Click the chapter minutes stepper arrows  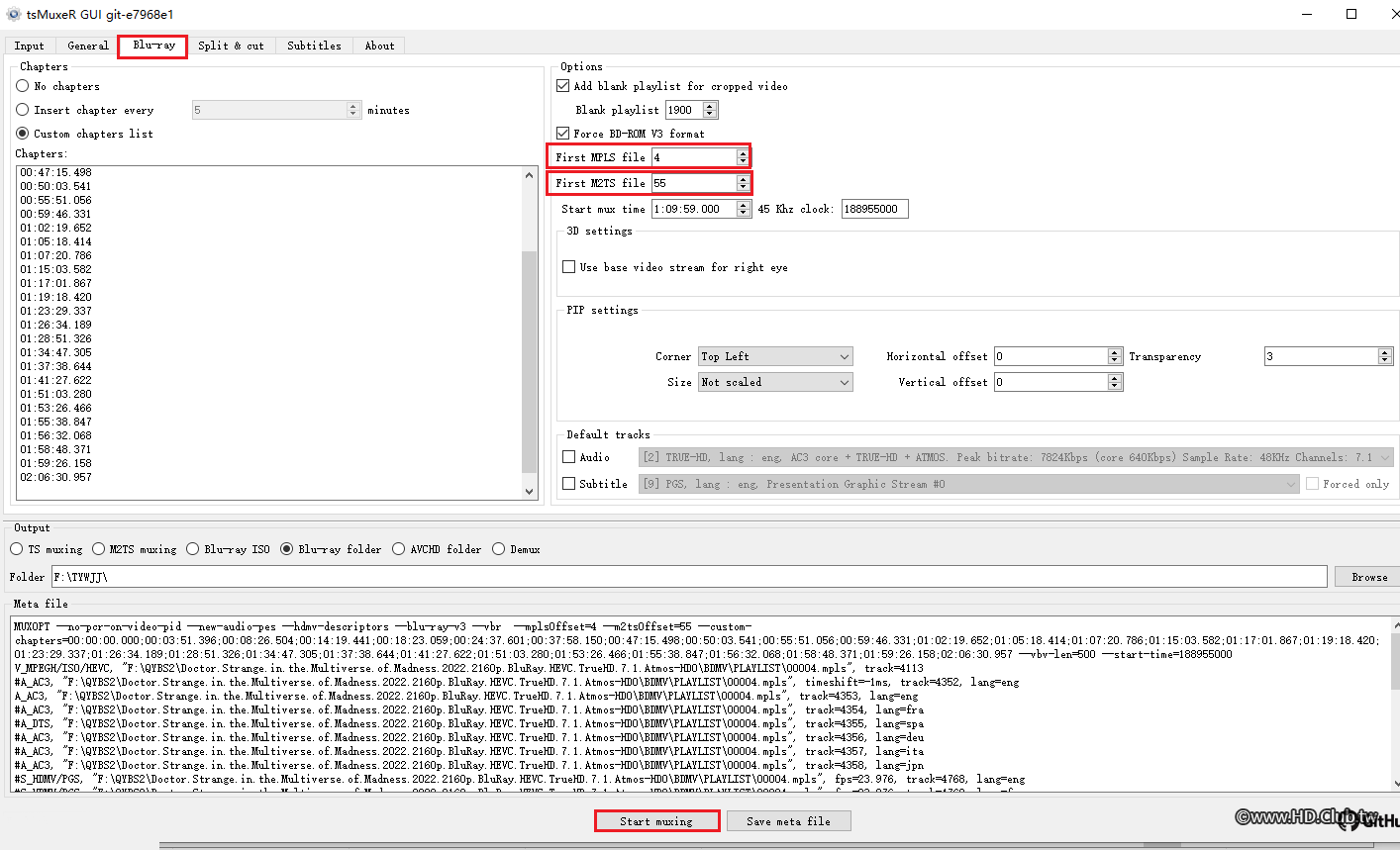click(353, 110)
